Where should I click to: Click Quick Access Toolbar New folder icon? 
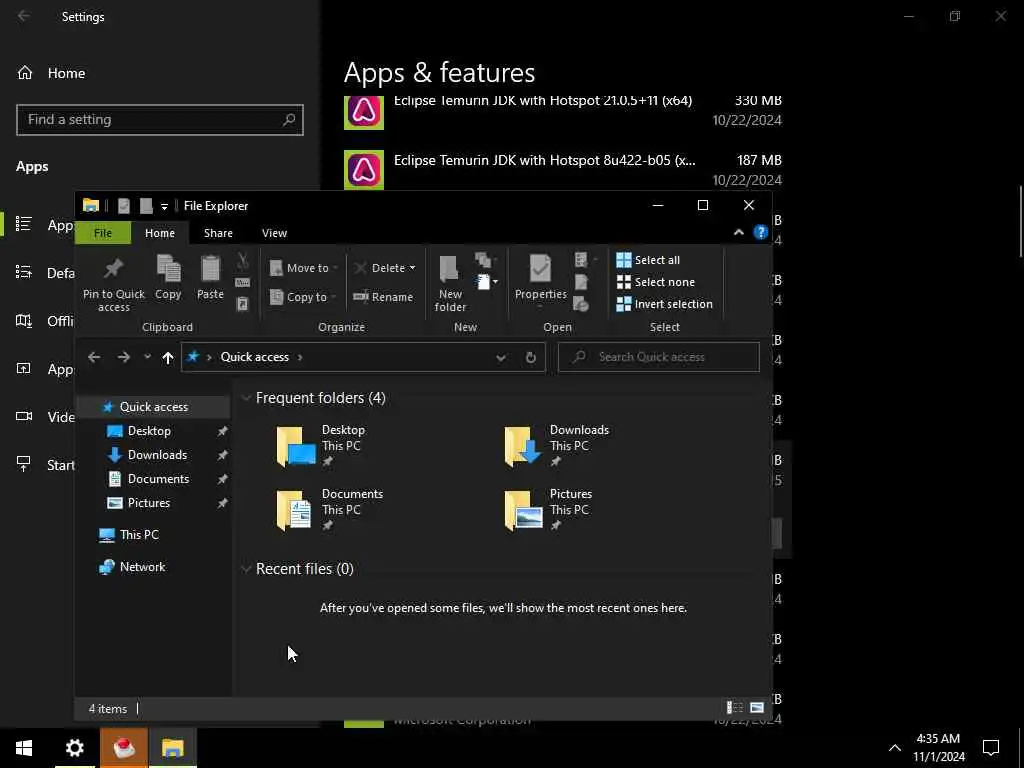pos(146,206)
